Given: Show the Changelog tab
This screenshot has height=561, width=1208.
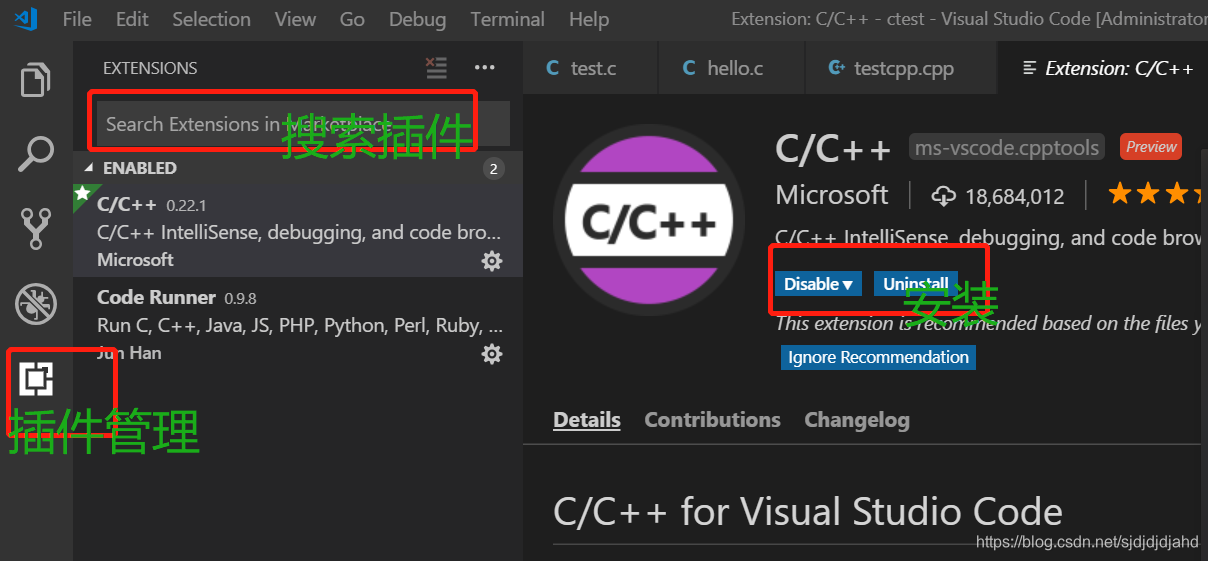Looking at the screenshot, I should (857, 420).
